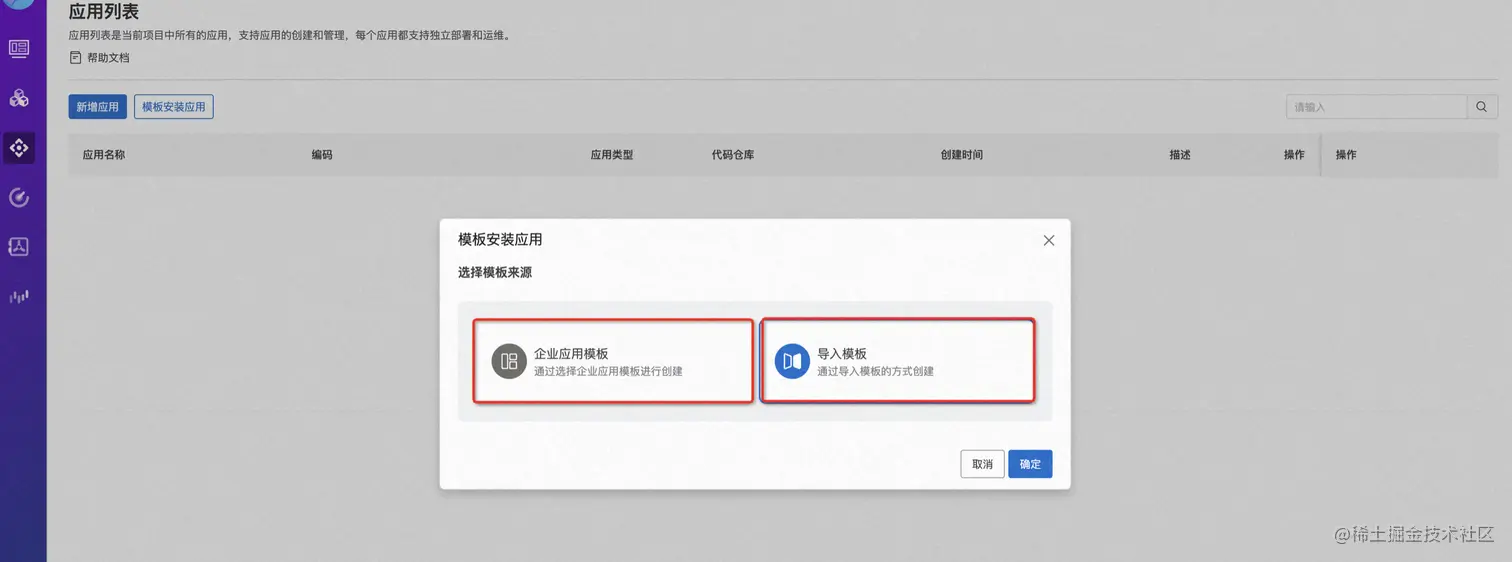
Task: Click the 新增应用 button
Action: [x=97, y=107]
